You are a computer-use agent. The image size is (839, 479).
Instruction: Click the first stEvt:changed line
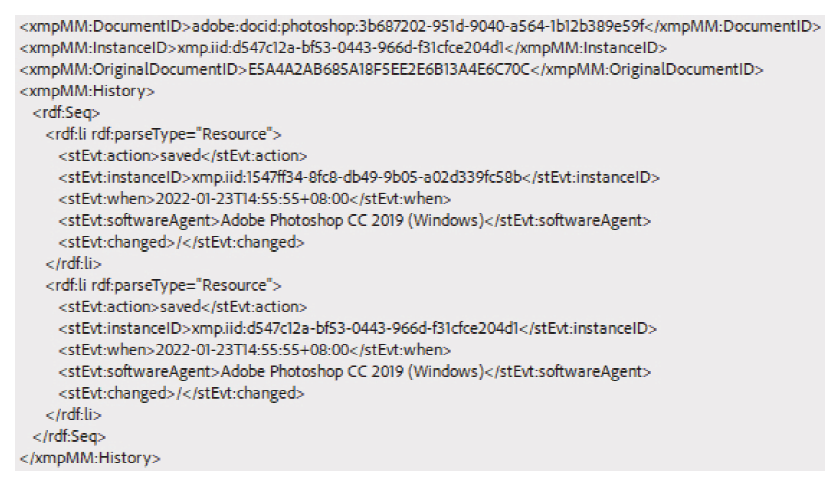(181, 242)
